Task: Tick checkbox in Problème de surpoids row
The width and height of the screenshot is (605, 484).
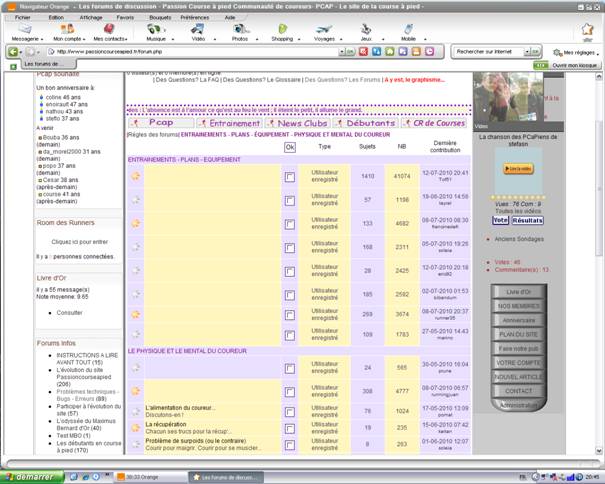Action: (x=290, y=445)
